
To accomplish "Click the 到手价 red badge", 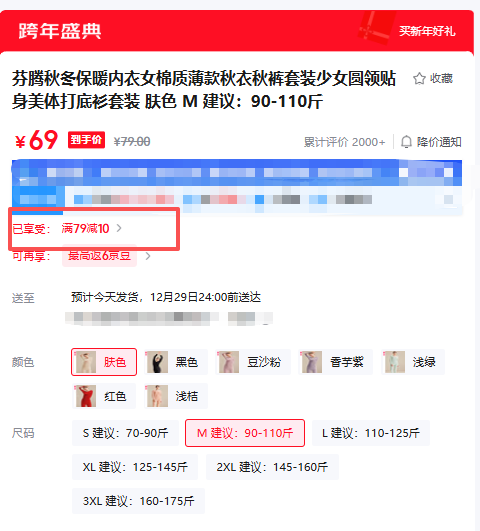I will tap(86, 140).
